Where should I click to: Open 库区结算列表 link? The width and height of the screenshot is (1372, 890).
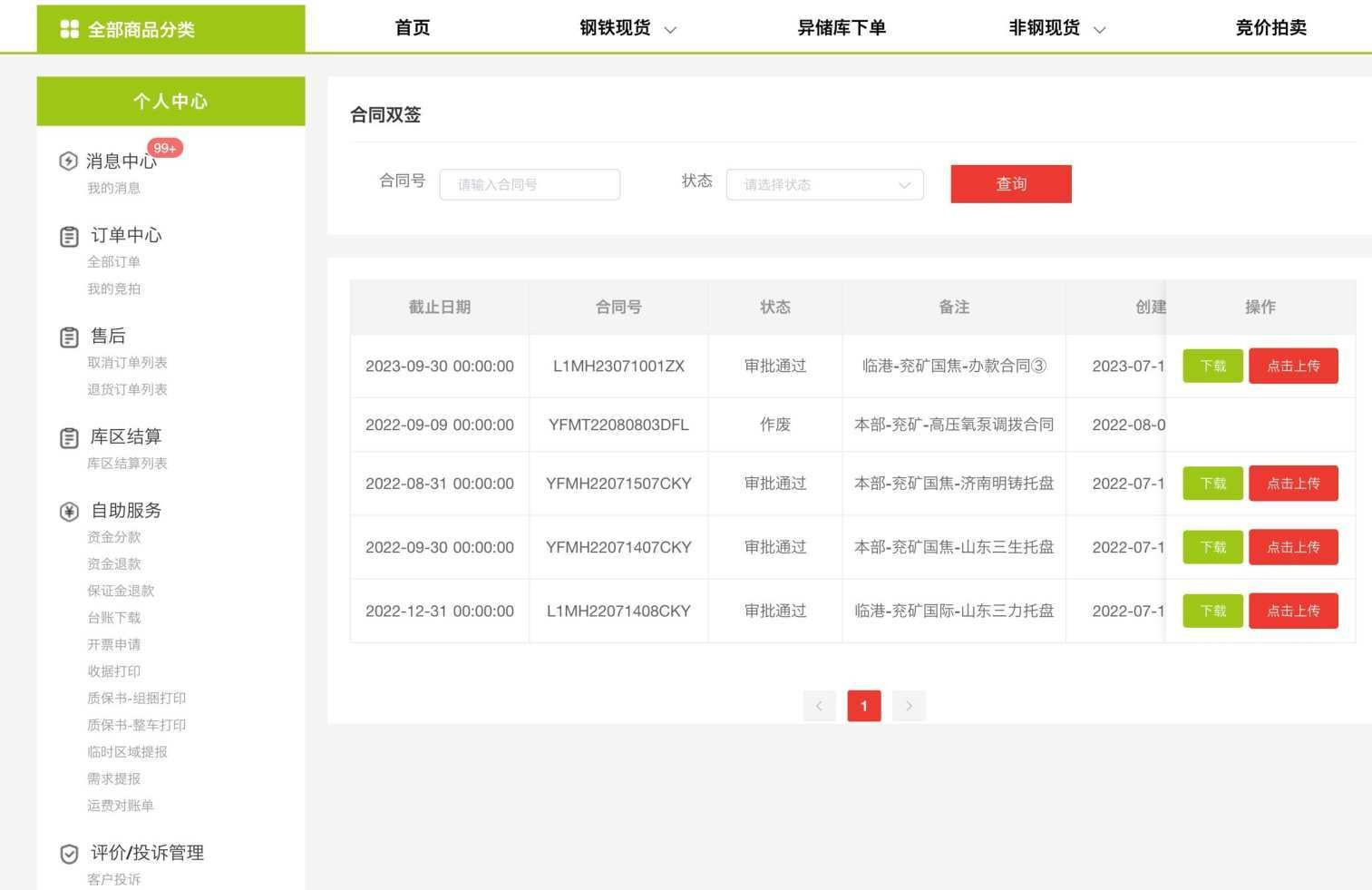click(x=127, y=464)
